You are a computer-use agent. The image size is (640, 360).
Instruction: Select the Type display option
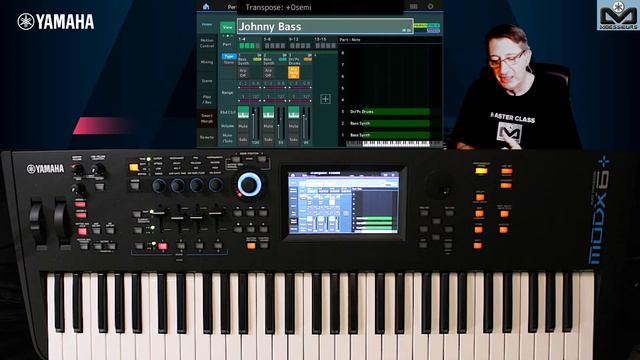tap(229, 56)
